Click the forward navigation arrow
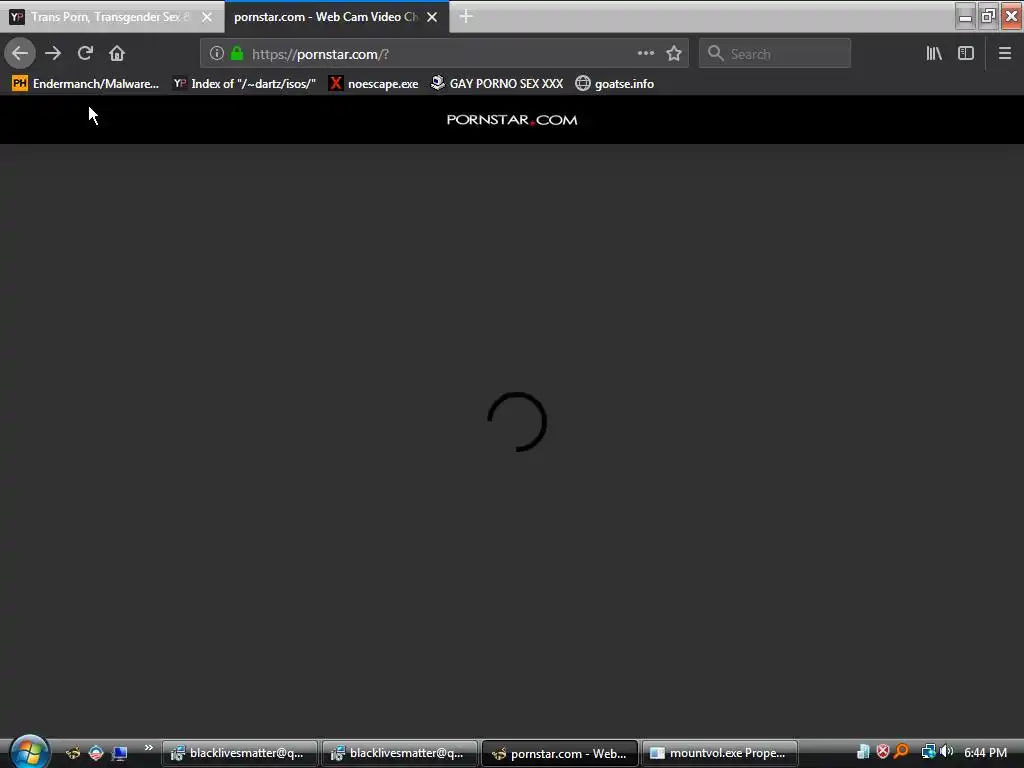This screenshot has width=1024, height=768. tap(53, 54)
